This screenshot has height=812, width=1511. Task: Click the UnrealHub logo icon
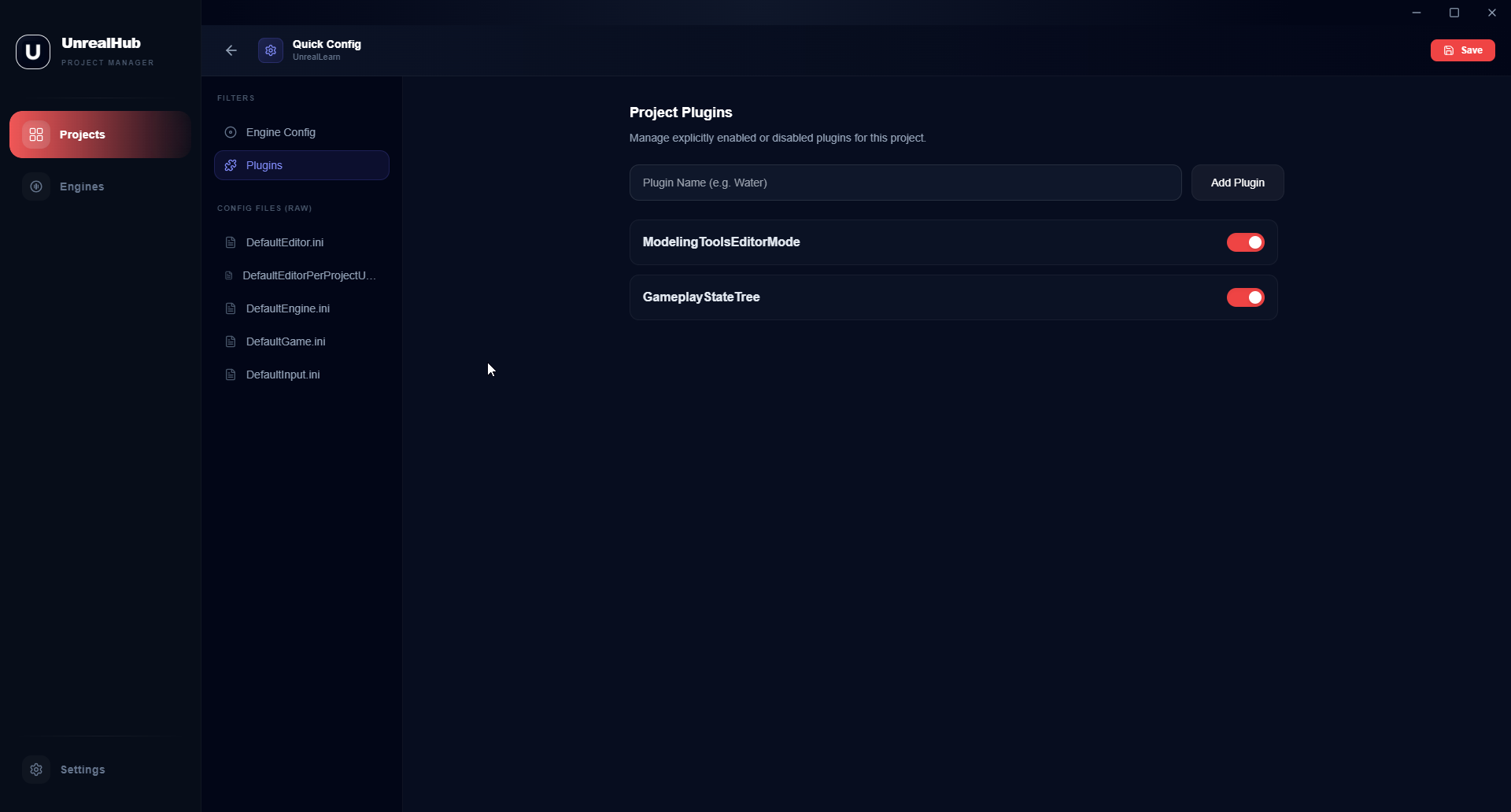point(32,51)
